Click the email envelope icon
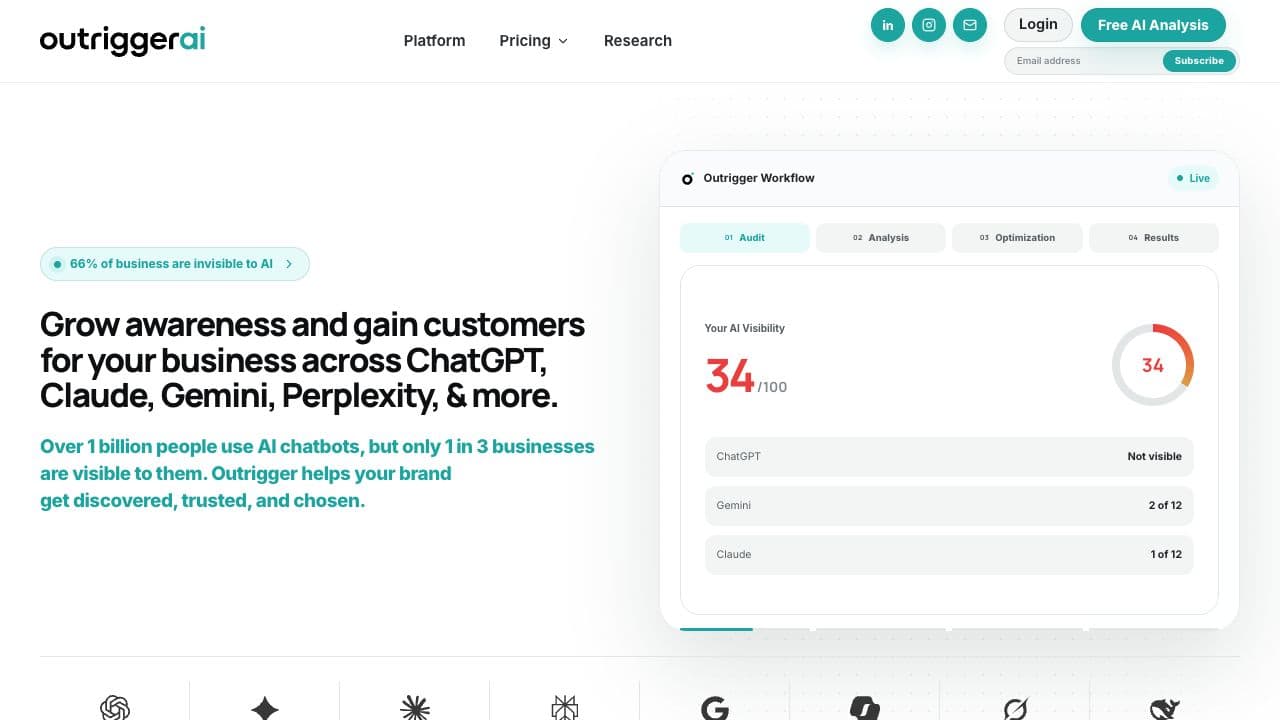Image resolution: width=1280 pixels, height=720 pixels. click(x=970, y=25)
